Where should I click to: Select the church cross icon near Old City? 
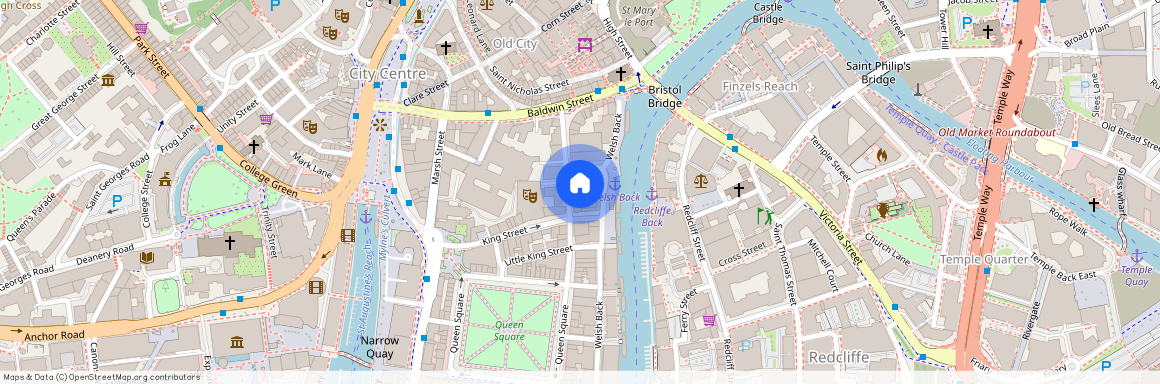click(445, 47)
